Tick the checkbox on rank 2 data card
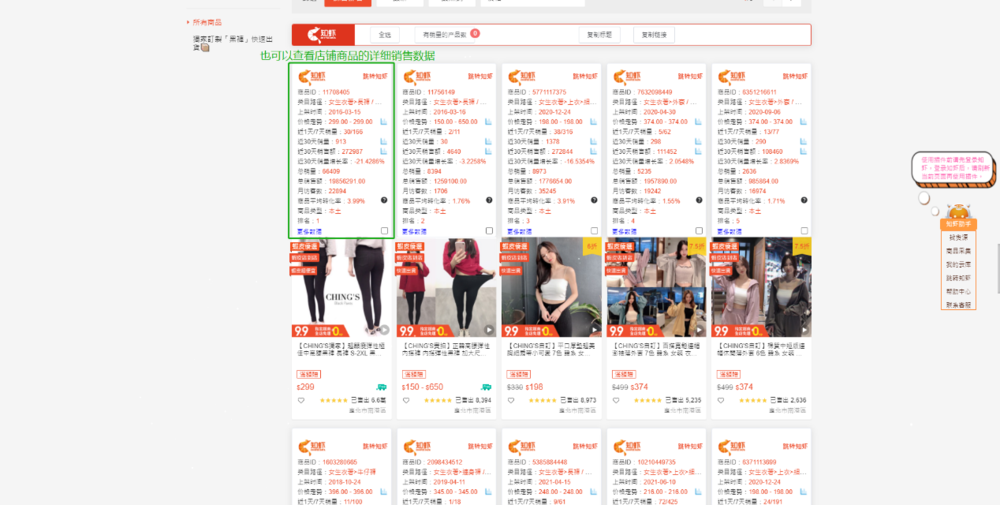The width and height of the screenshot is (1000, 505). point(489,231)
